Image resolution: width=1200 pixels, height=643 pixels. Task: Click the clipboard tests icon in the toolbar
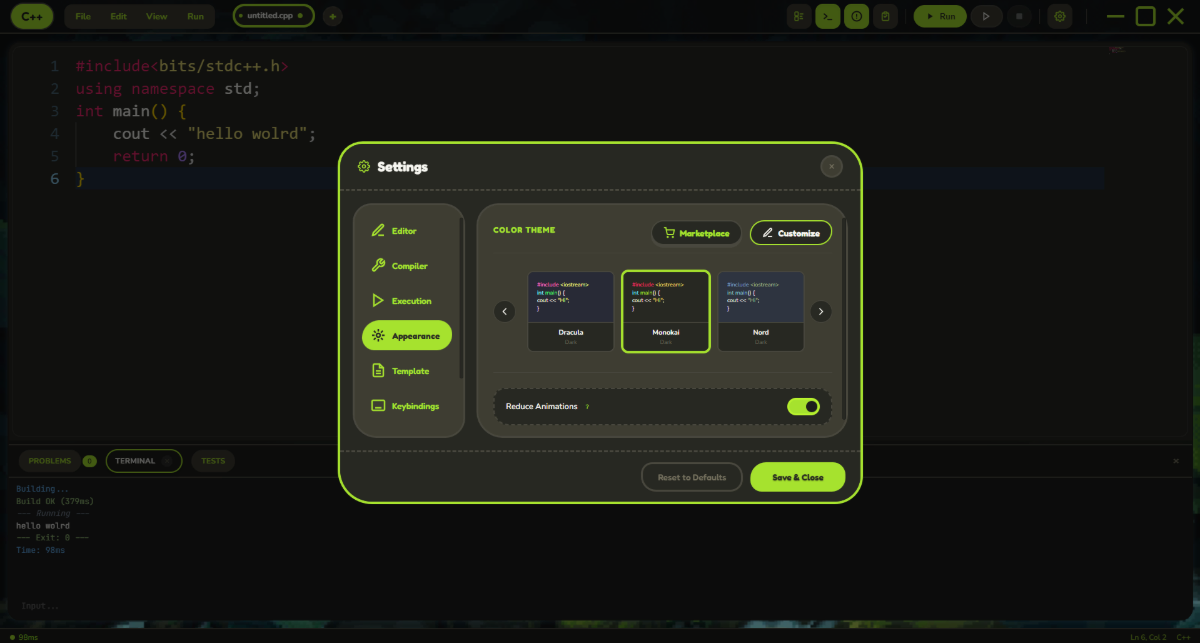pos(886,16)
